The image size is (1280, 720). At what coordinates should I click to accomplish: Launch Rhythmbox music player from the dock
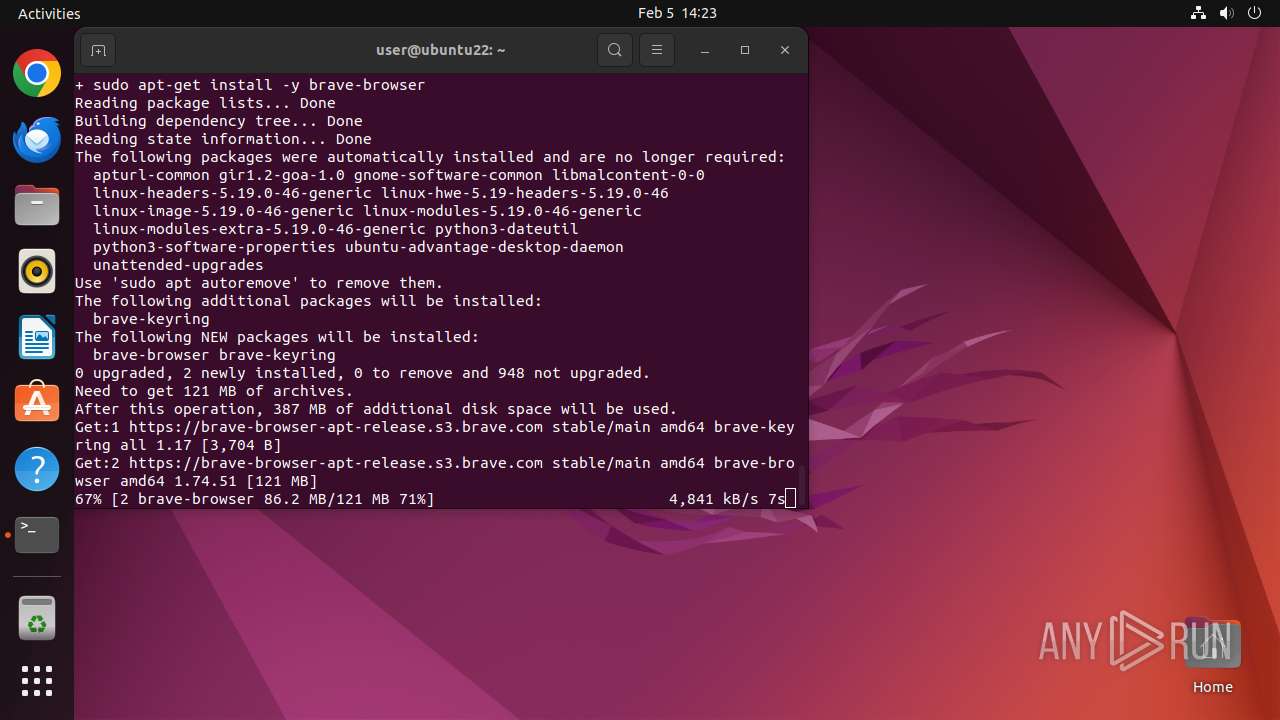pyautogui.click(x=37, y=271)
